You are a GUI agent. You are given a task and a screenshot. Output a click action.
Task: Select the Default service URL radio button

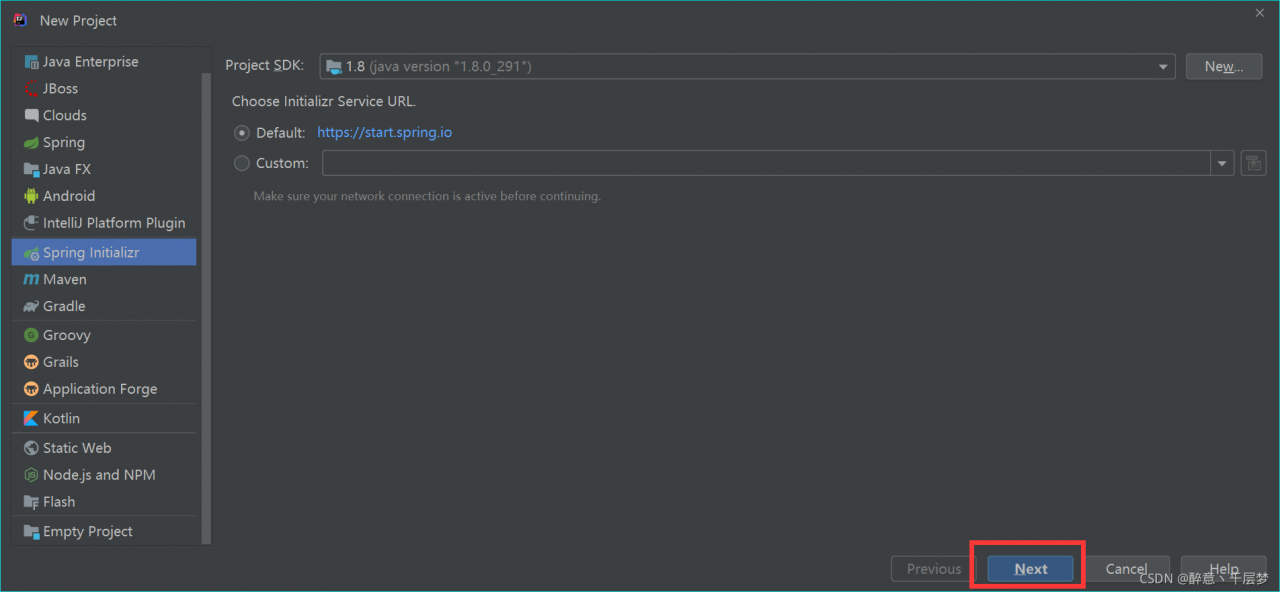[x=242, y=133]
